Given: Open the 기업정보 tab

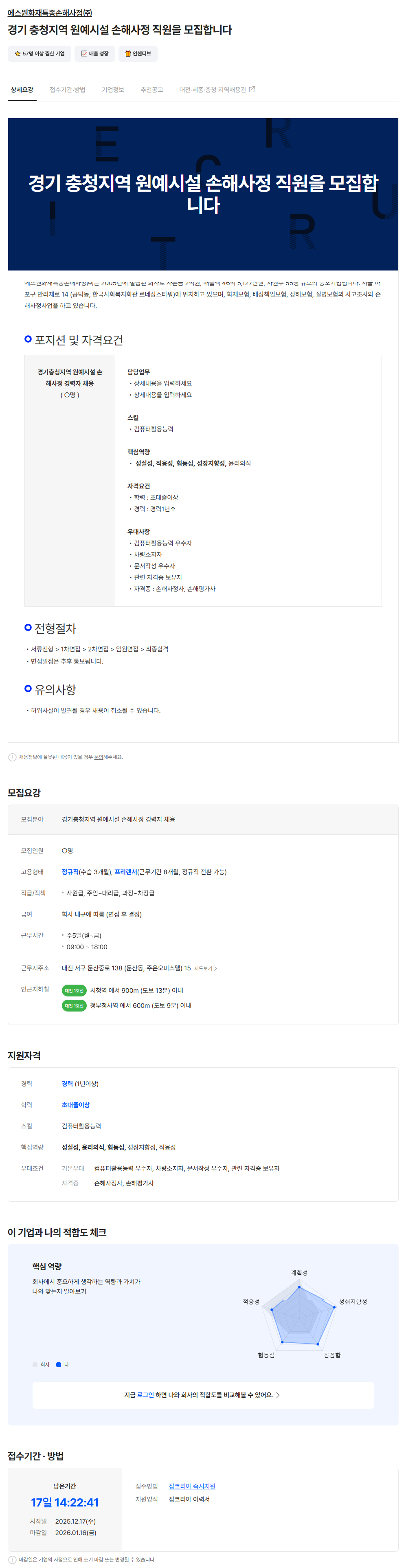Looking at the screenshot, I should coord(113,90).
